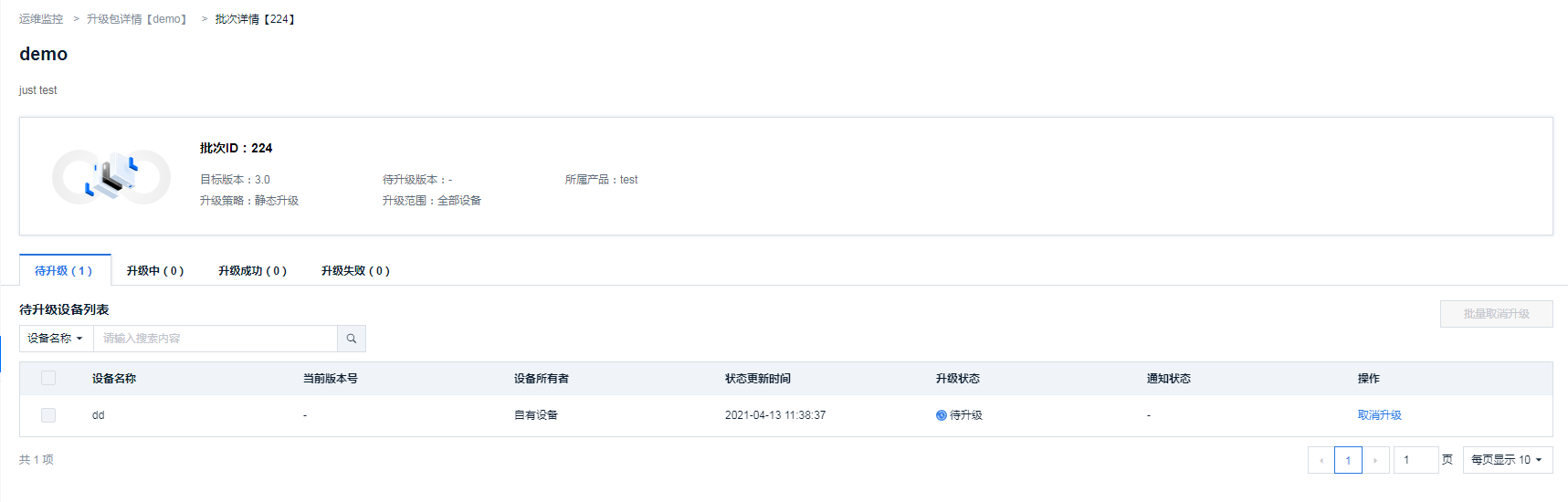Toggle the select-all header checkbox
Viewport: 1568px width, 502px height.
48,378
